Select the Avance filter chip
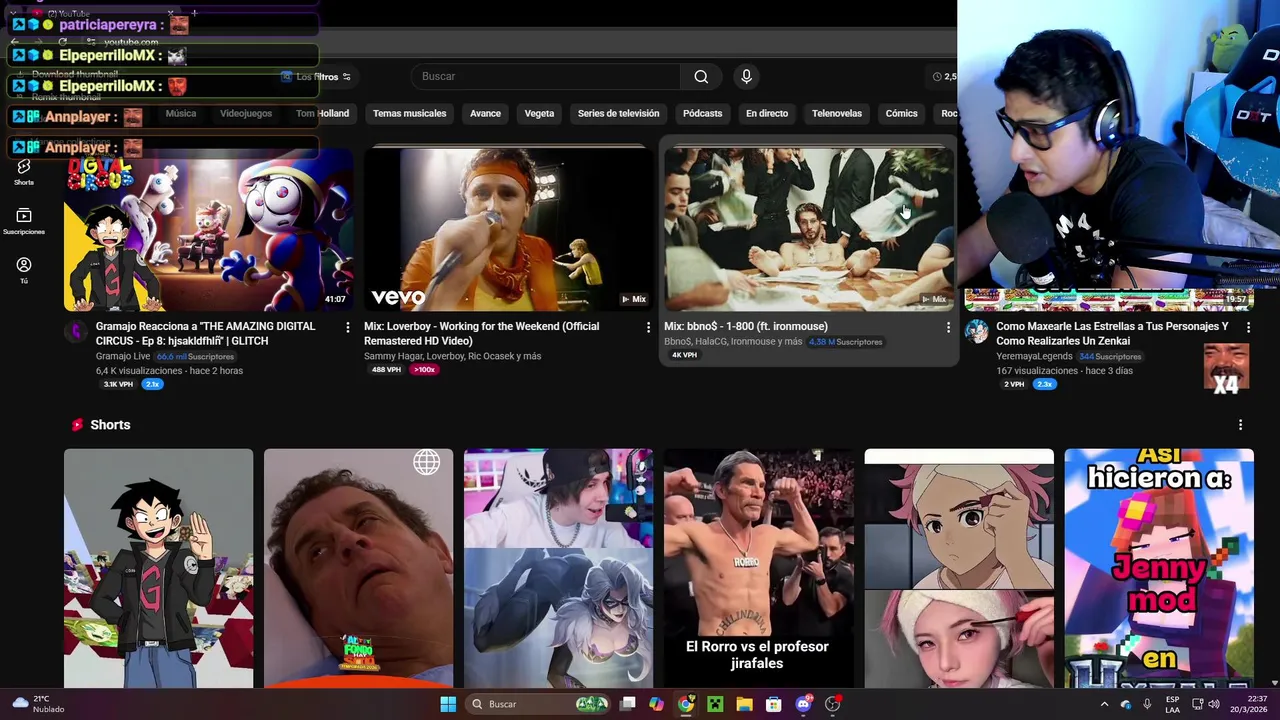Screen dimensions: 1280x720 tap(485, 113)
